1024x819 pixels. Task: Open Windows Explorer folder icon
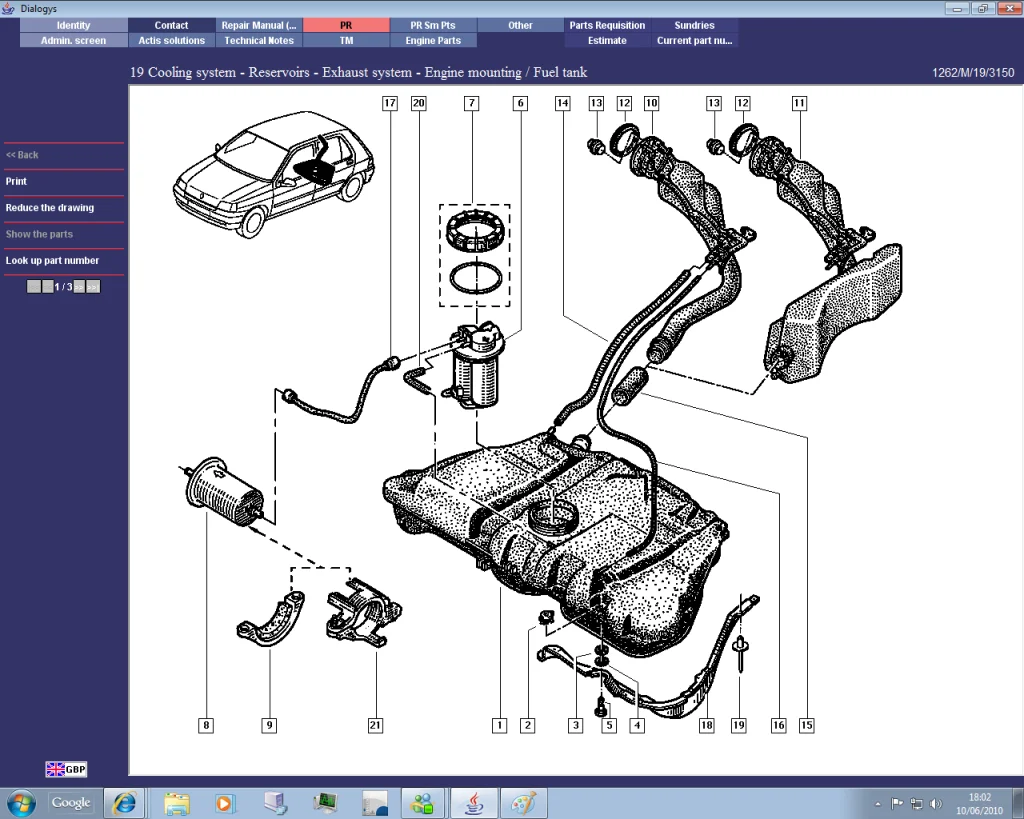tap(176, 803)
